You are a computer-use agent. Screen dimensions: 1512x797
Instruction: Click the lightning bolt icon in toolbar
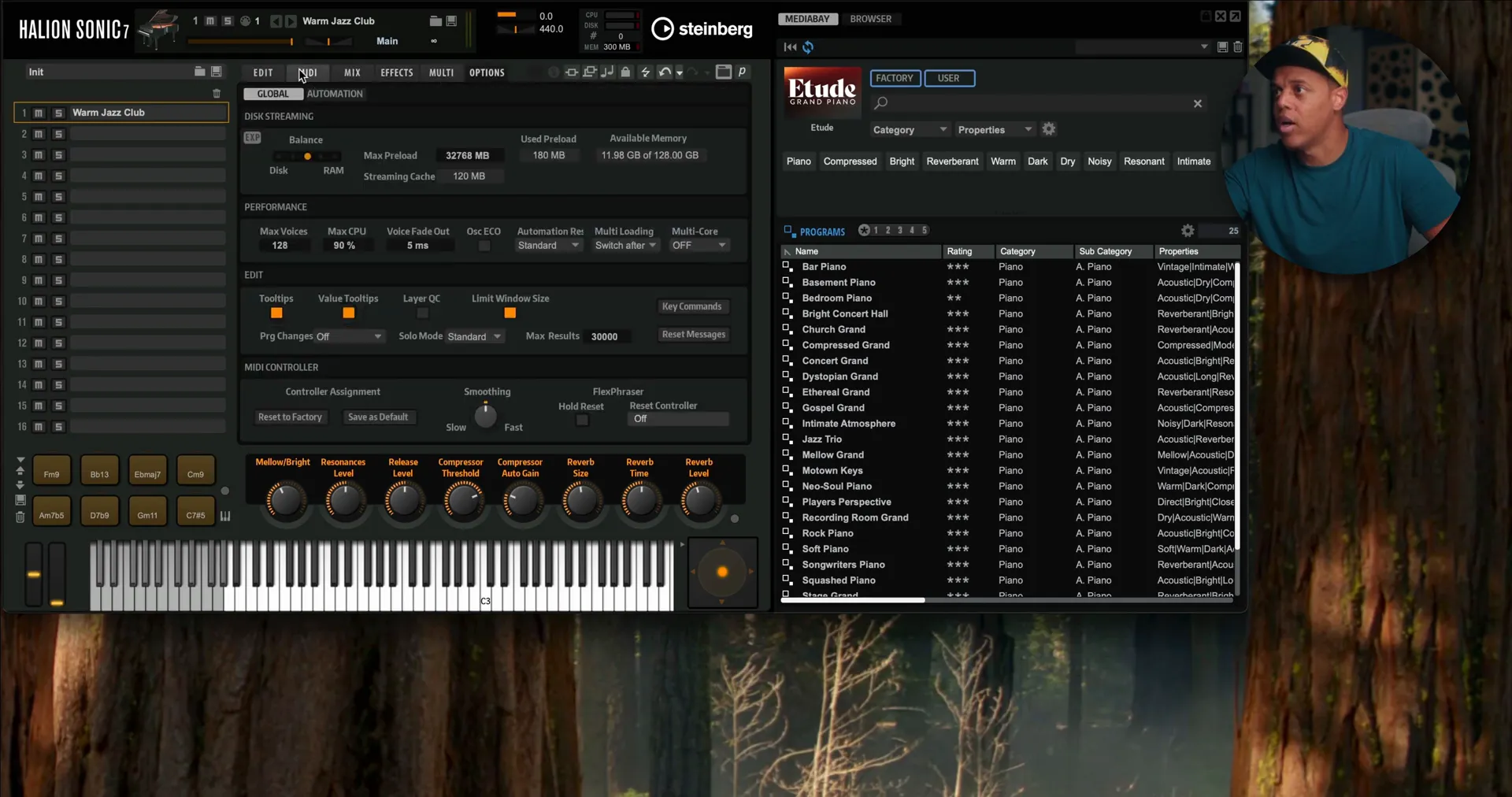646,72
